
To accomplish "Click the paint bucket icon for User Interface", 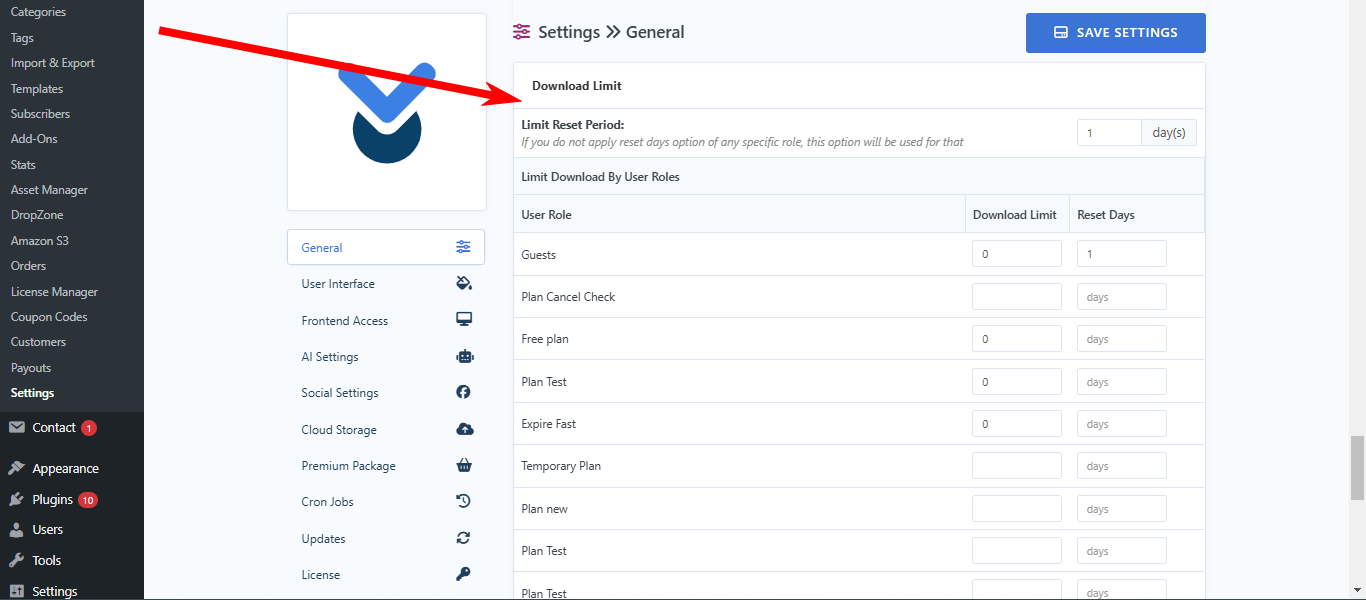I will pos(463,283).
